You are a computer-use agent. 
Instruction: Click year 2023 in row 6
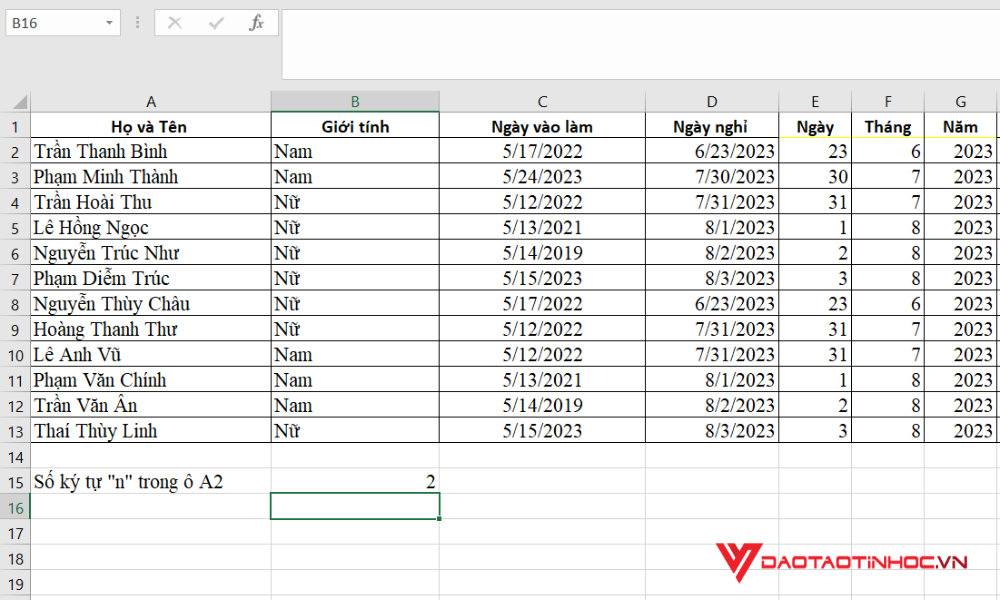[960, 253]
